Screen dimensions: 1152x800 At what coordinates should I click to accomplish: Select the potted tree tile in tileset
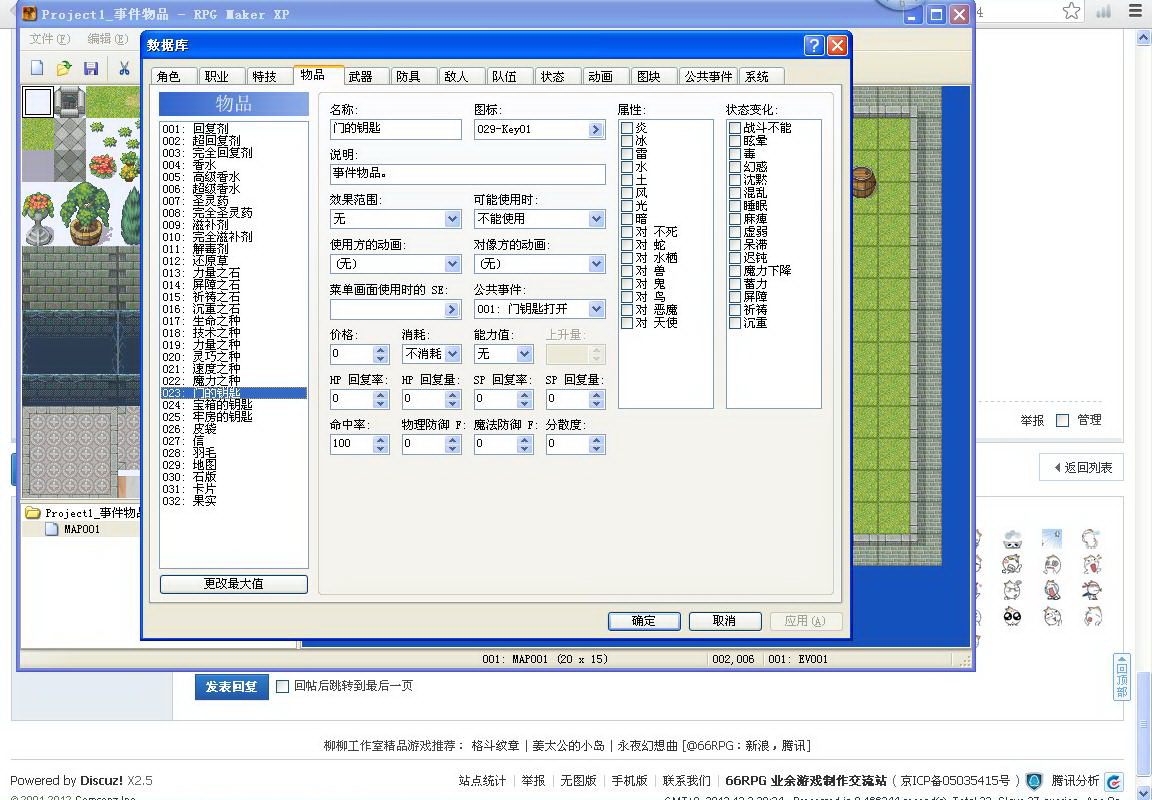tap(86, 214)
